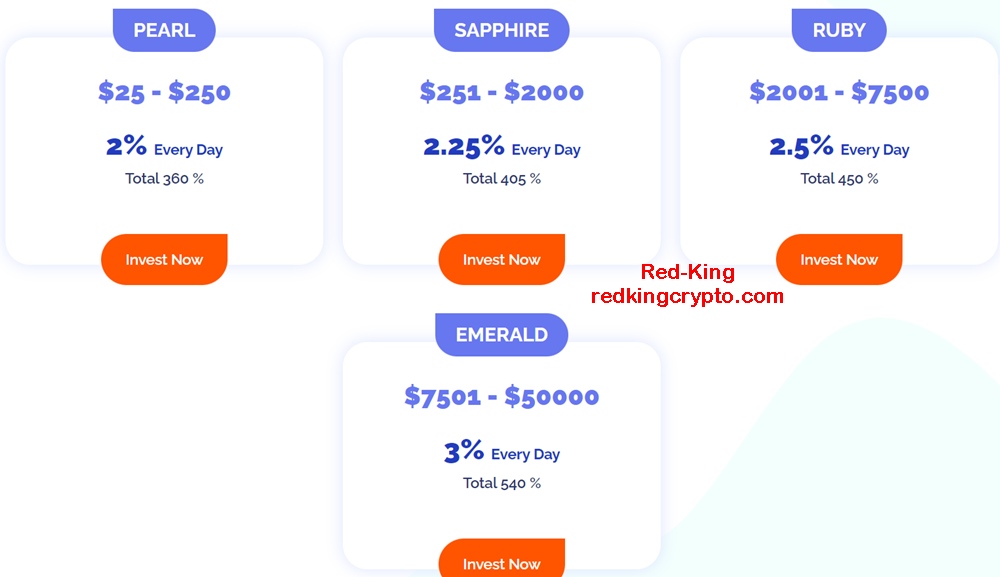1000x577 pixels.
Task: Click Invest Now under Sapphire plan
Action: 501,259
